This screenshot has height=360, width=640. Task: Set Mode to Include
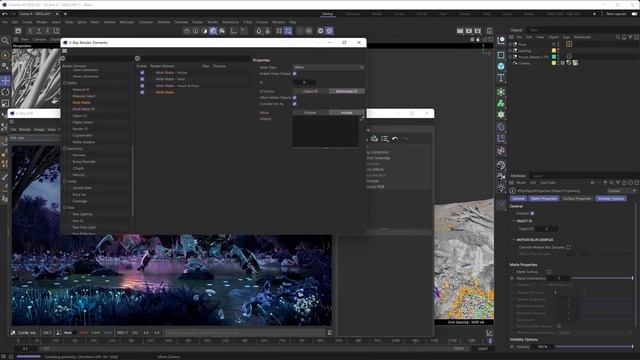pyautogui.click(x=347, y=112)
